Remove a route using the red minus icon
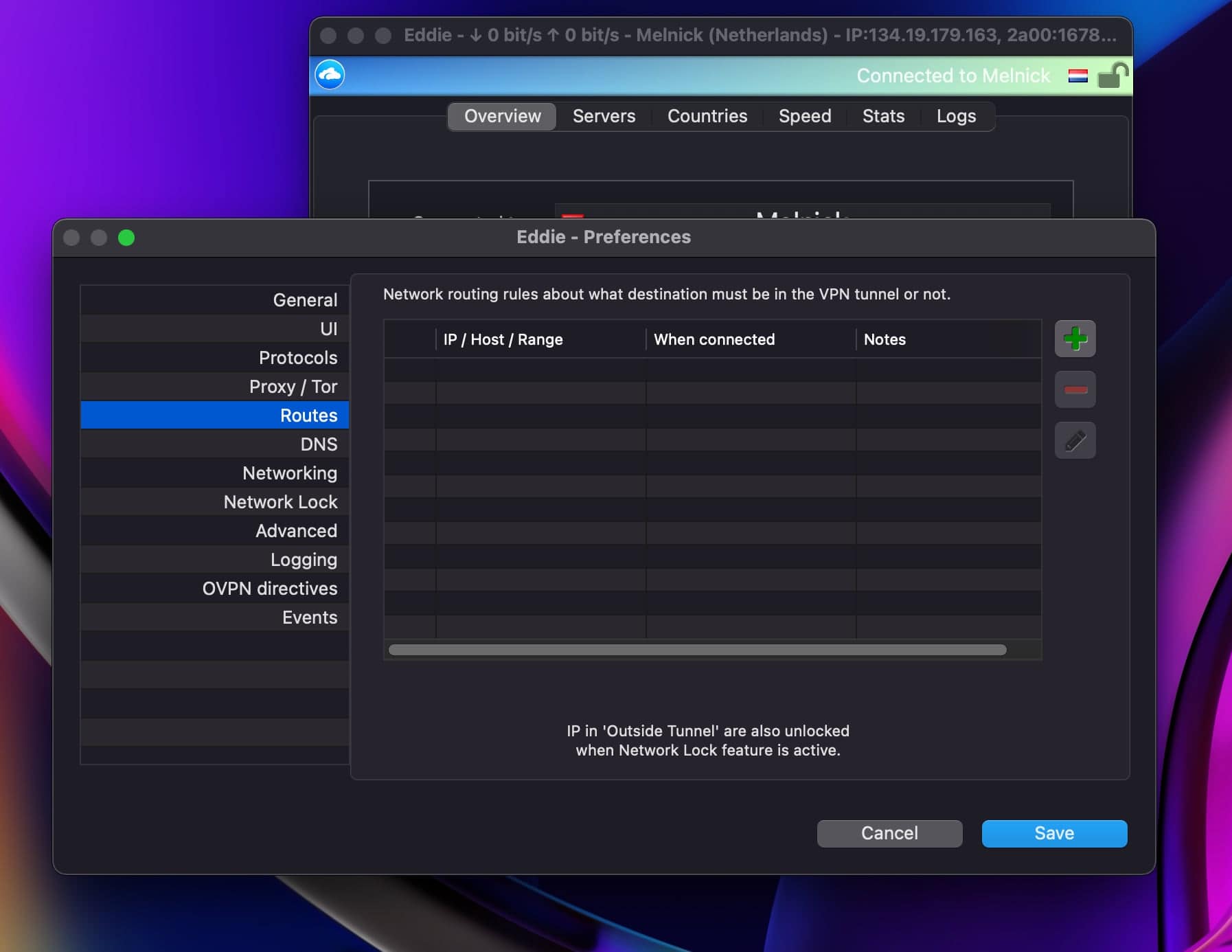Image resolution: width=1232 pixels, height=952 pixels. (x=1075, y=389)
